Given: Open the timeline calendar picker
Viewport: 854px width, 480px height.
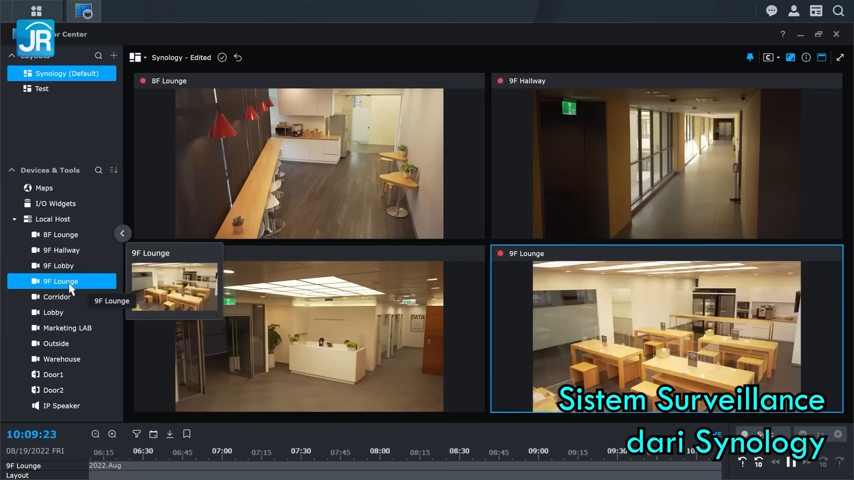Looking at the screenshot, I should (153, 434).
